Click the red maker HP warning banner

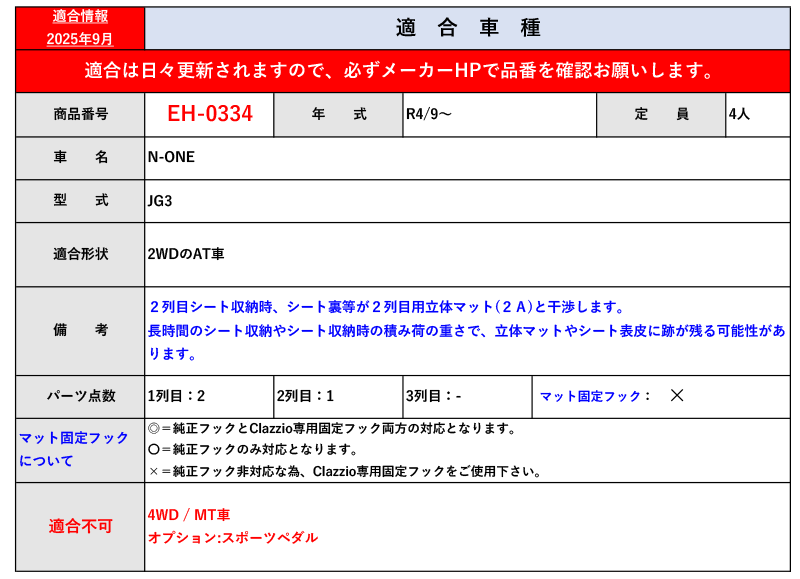400,71
